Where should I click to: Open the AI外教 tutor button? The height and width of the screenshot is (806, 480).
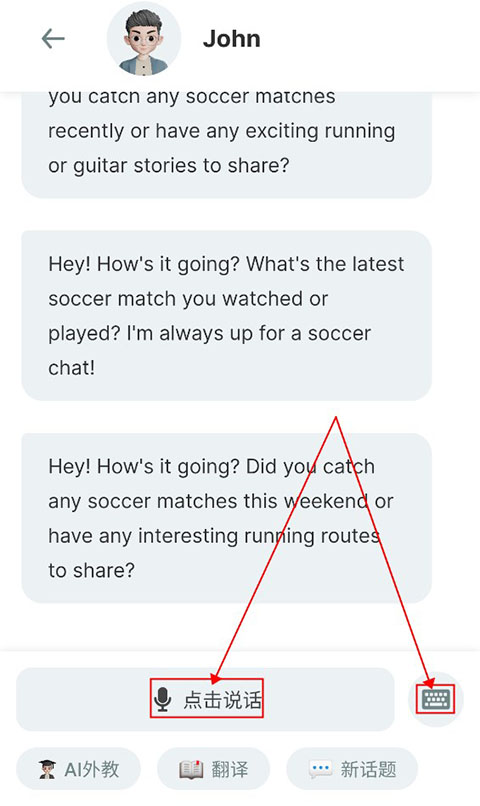pyautogui.click(x=79, y=769)
